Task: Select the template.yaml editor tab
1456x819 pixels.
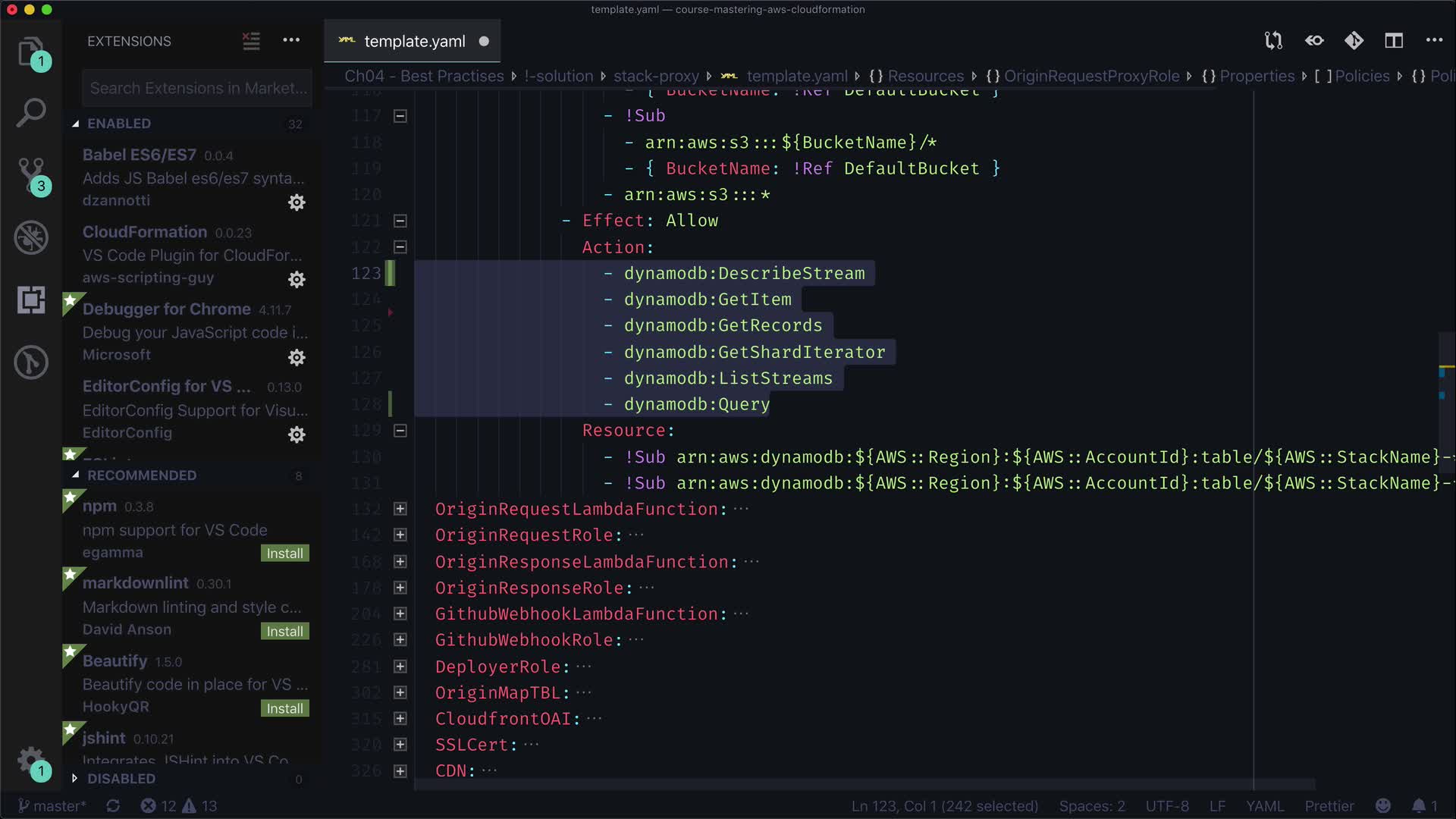Action: 414,41
